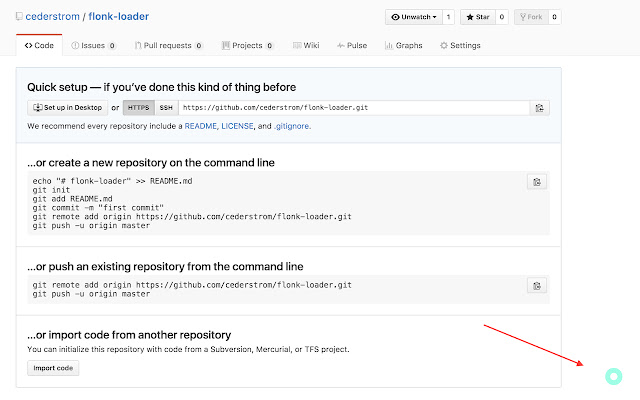Switch to the Issues tab
The height and width of the screenshot is (400, 640).
coord(93,45)
